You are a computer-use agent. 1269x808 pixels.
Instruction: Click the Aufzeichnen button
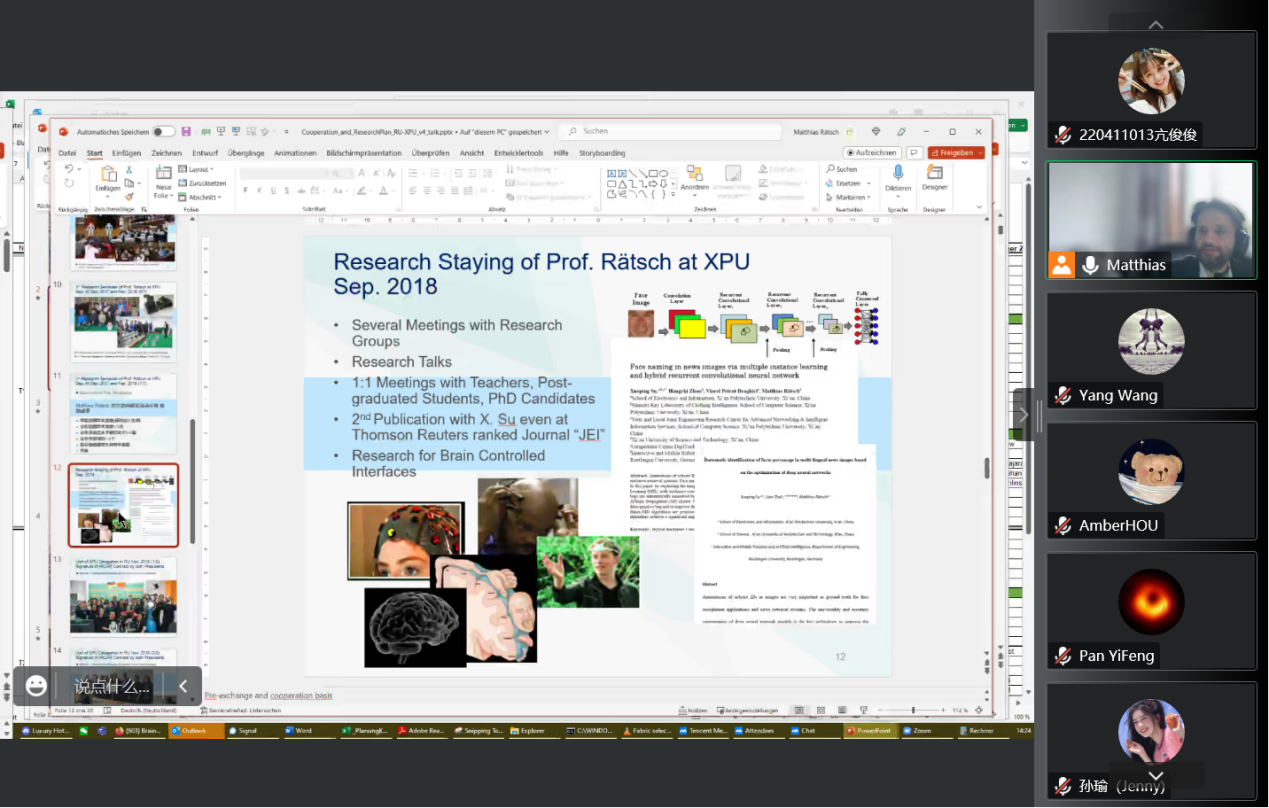click(872, 153)
